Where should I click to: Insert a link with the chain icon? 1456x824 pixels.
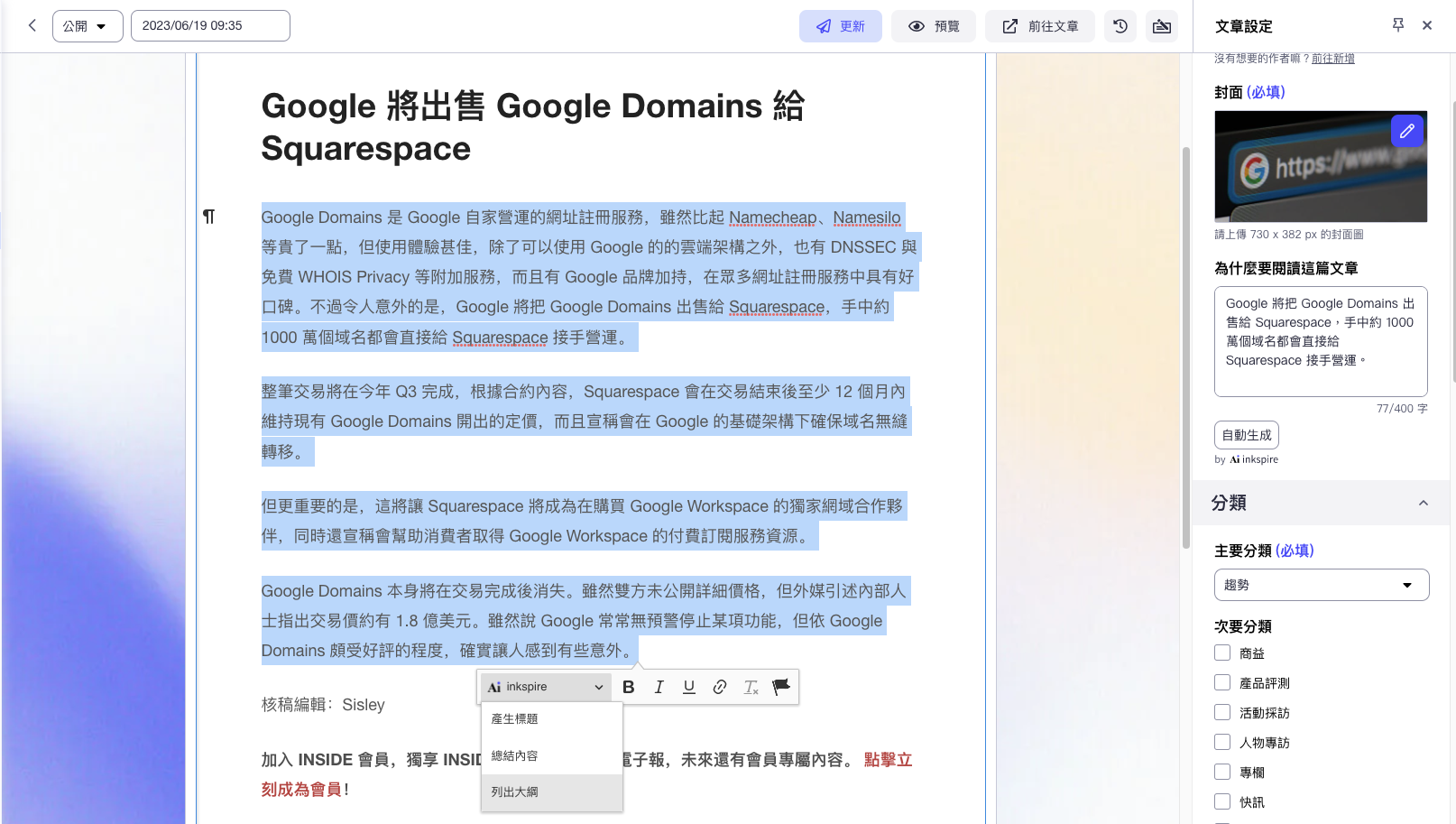[720, 687]
